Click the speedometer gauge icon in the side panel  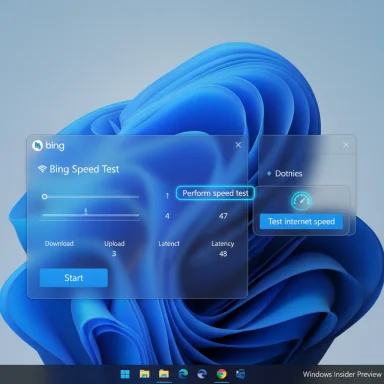pyautogui.click(x=301, y=201)
